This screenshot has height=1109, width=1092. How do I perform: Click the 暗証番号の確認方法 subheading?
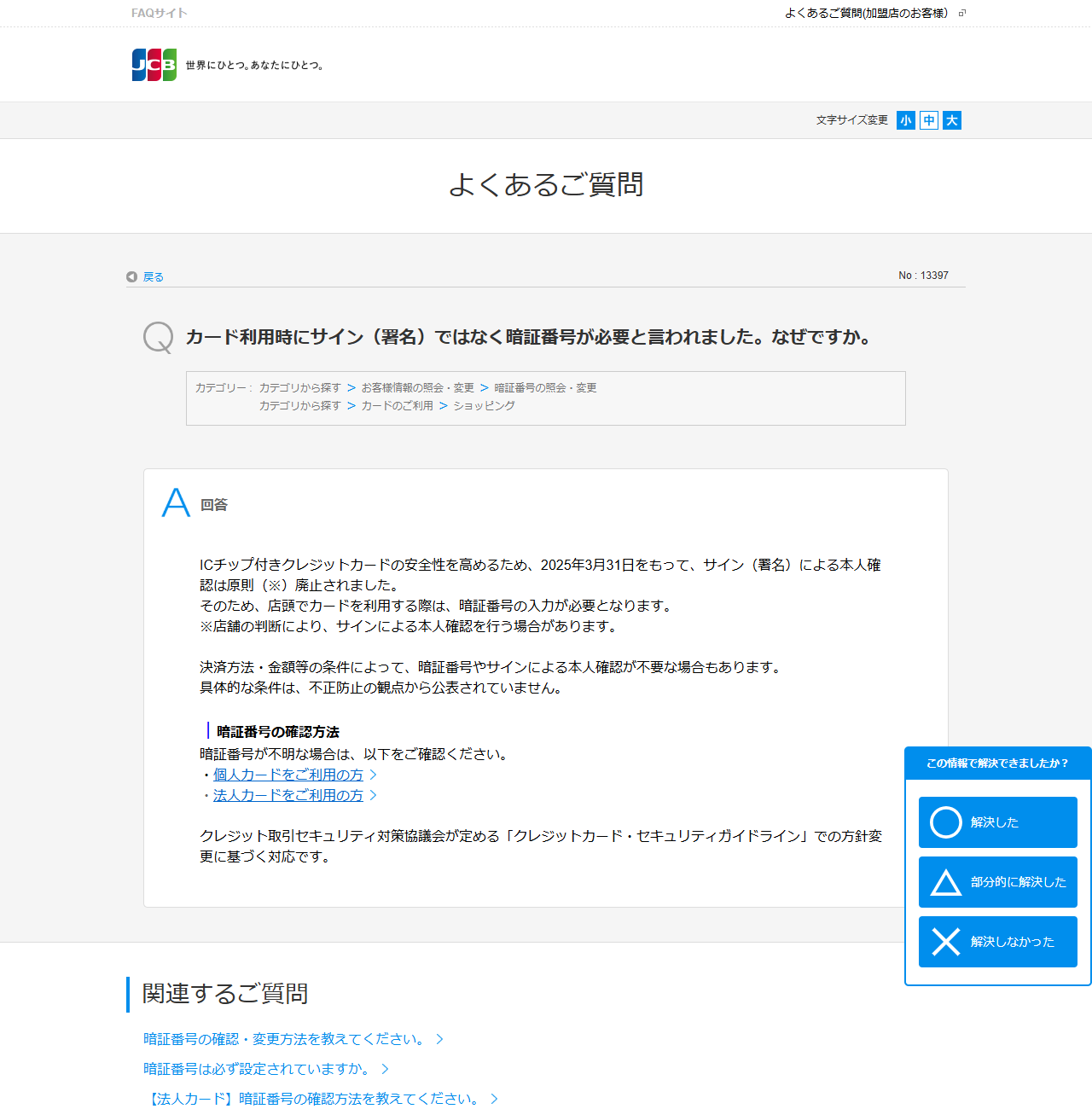278,732
